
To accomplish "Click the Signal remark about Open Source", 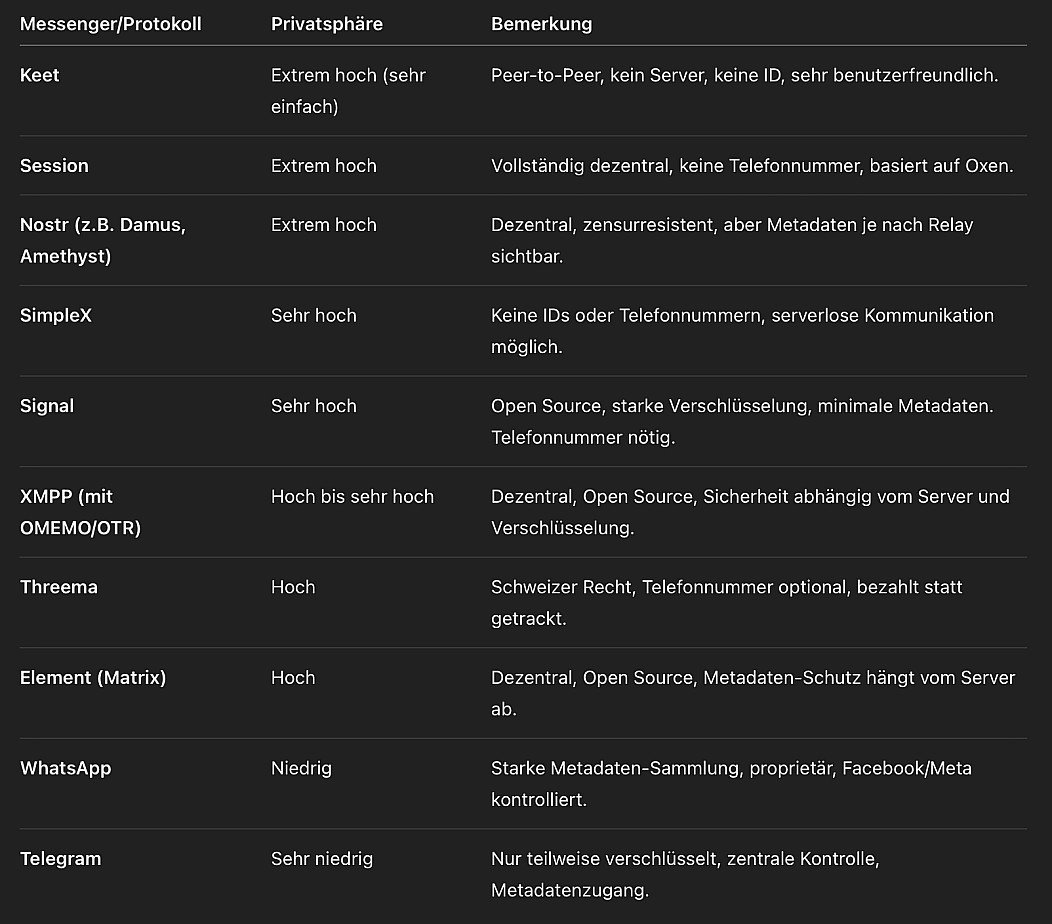I will coord(740,421).
